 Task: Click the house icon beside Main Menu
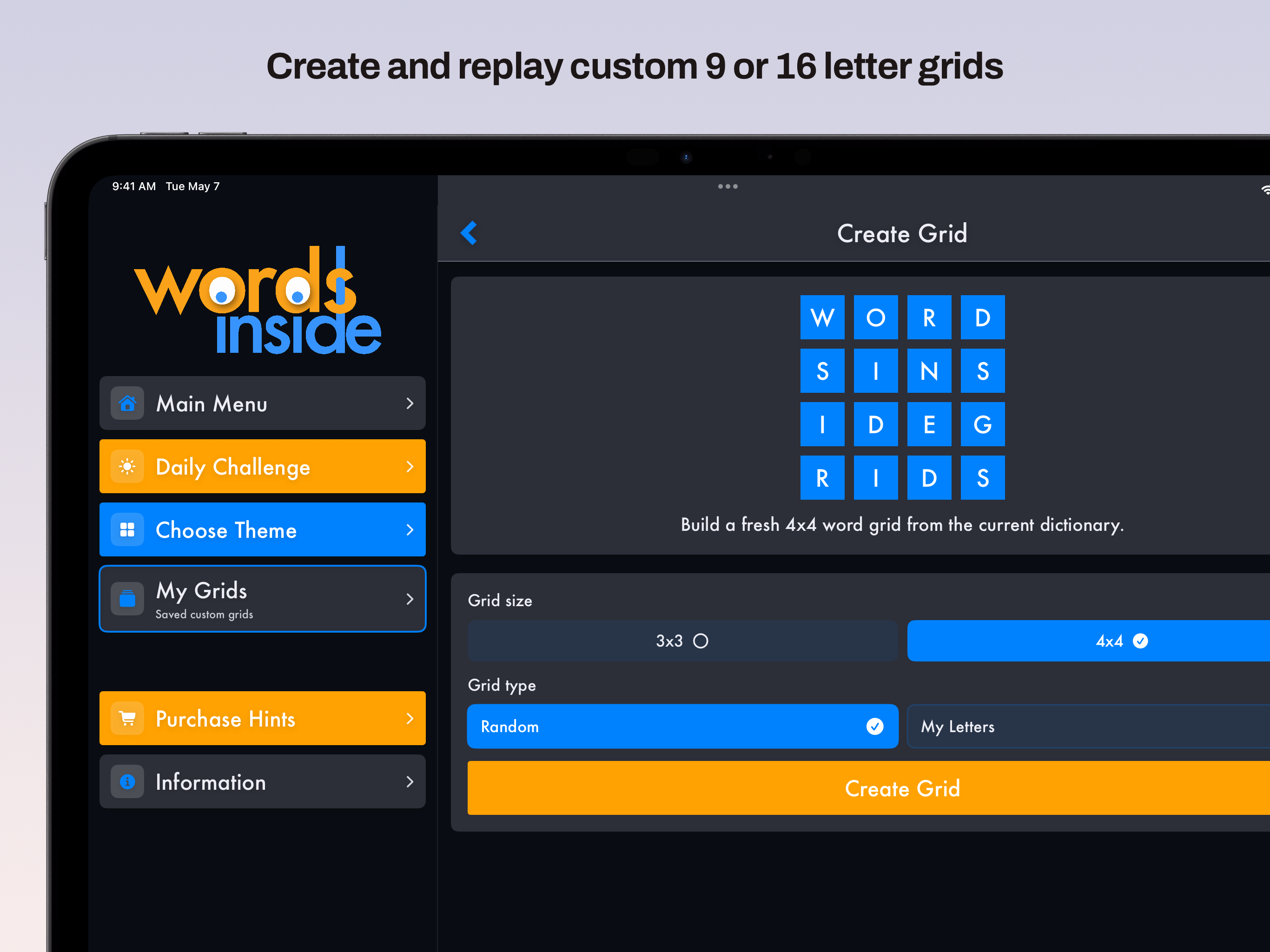click(x=127, y=403)
